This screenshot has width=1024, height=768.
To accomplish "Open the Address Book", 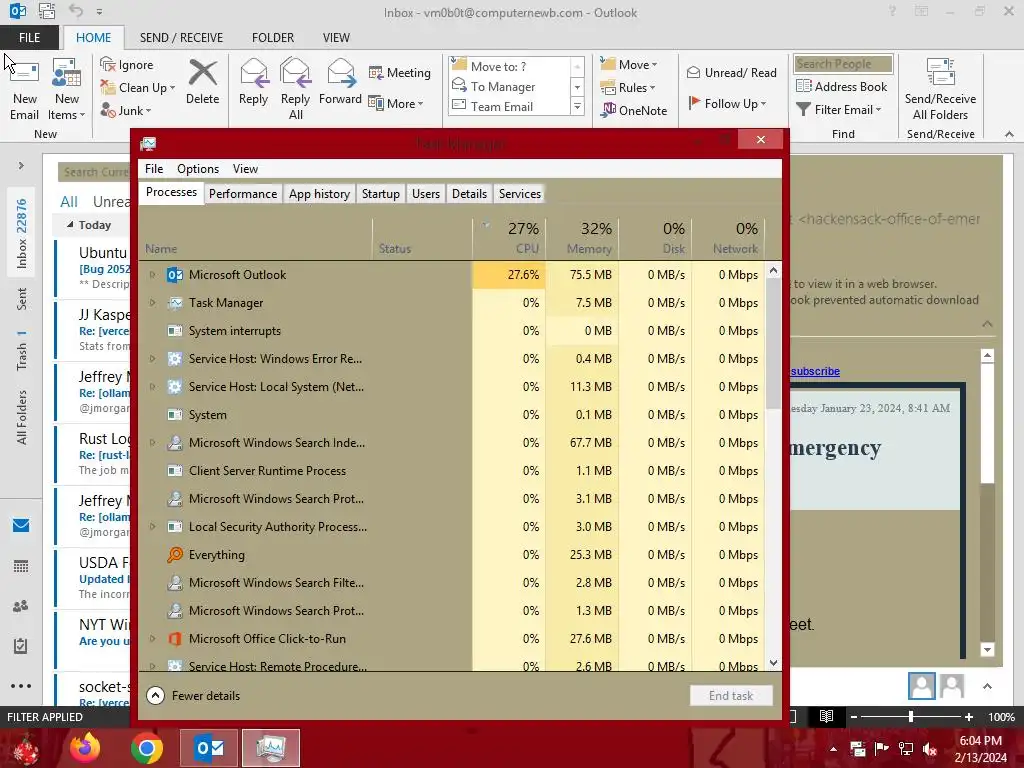I will 841,86.
